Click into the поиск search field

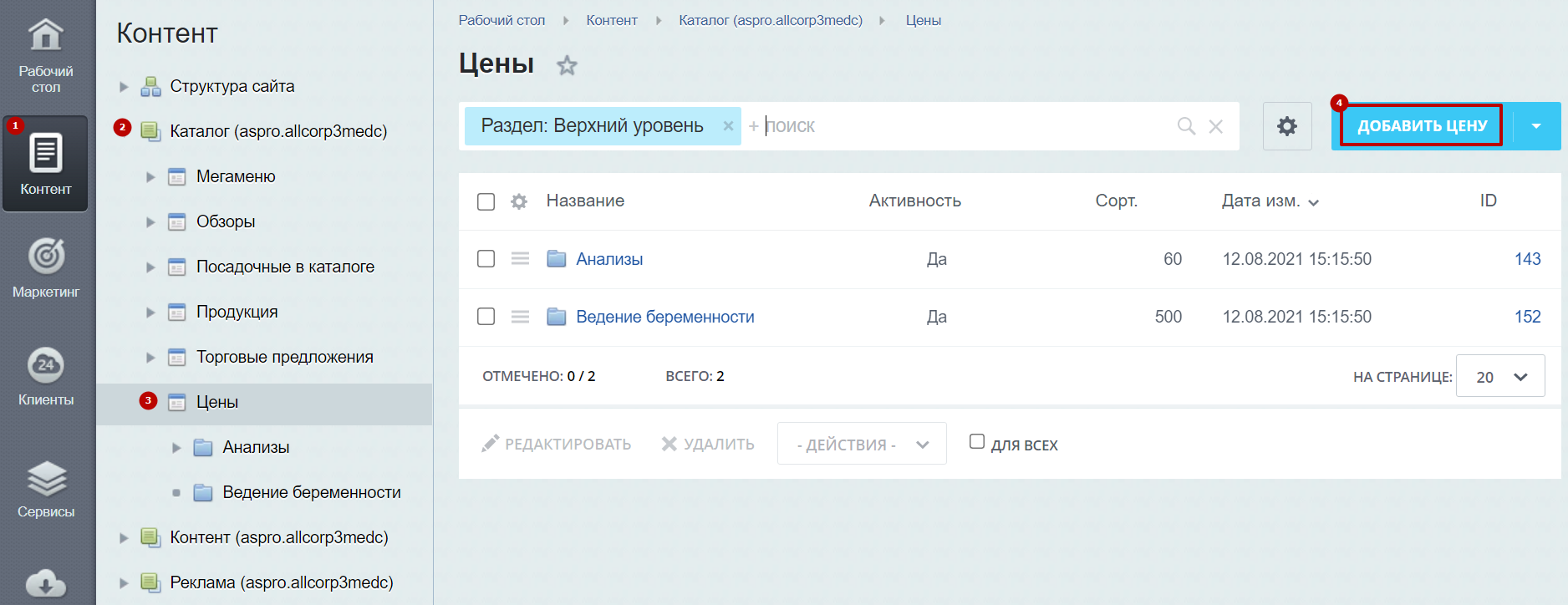click(x=965, y=126)
